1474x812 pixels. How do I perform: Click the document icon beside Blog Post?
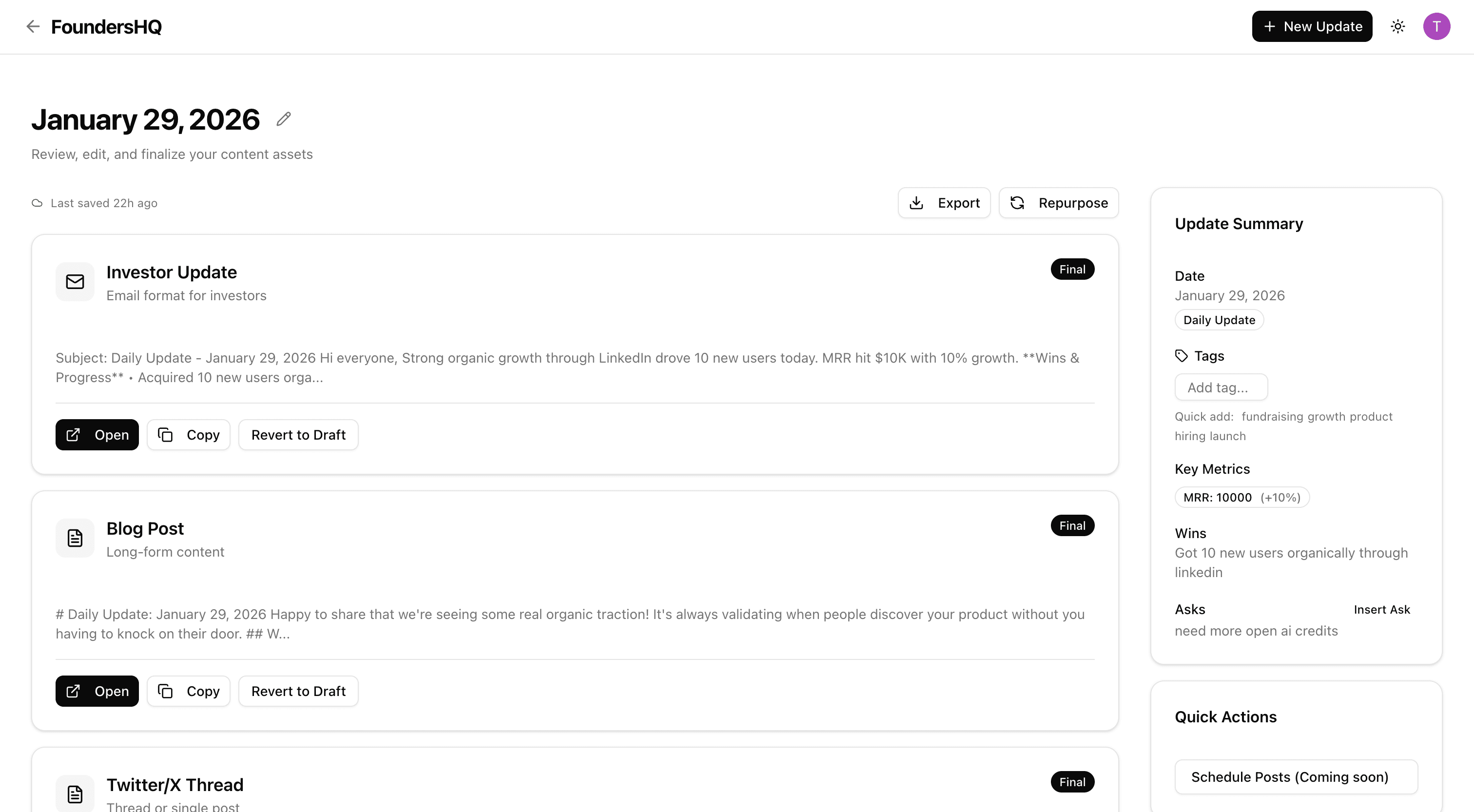click(x=75, y=537)
